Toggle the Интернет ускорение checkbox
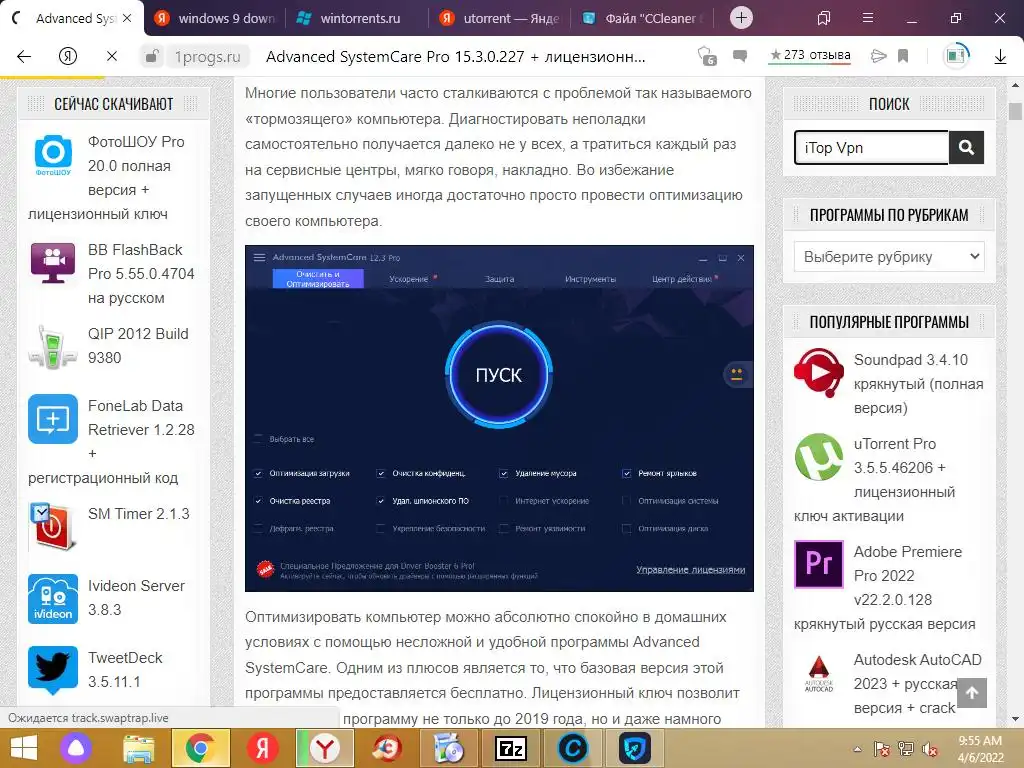The height and width of the screenshot is (768, 1024). coord(504,501)
